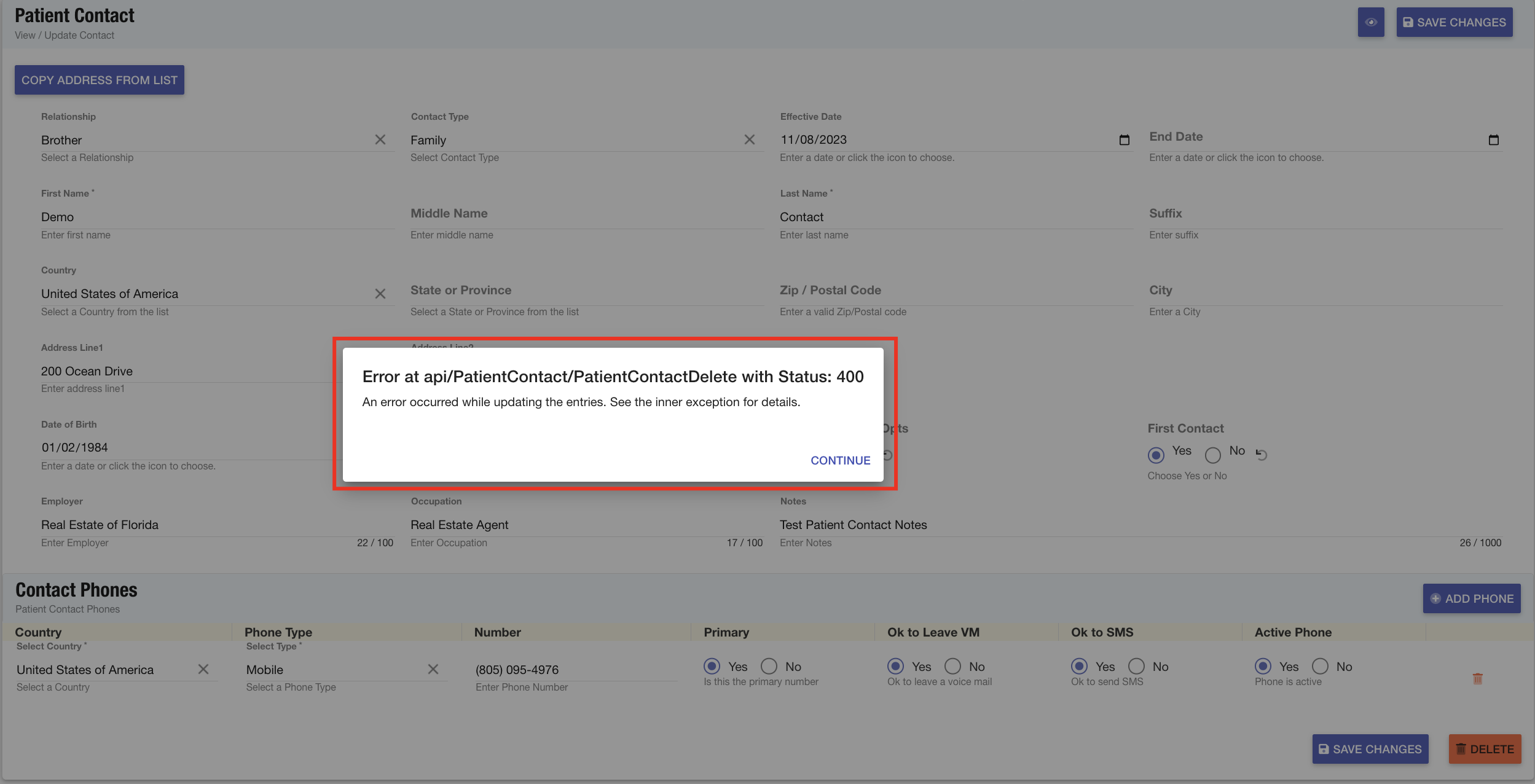Delete the phone row via trash icon
The width and height of the screenshot is (1535, 784).
(x=1477, y=679)
